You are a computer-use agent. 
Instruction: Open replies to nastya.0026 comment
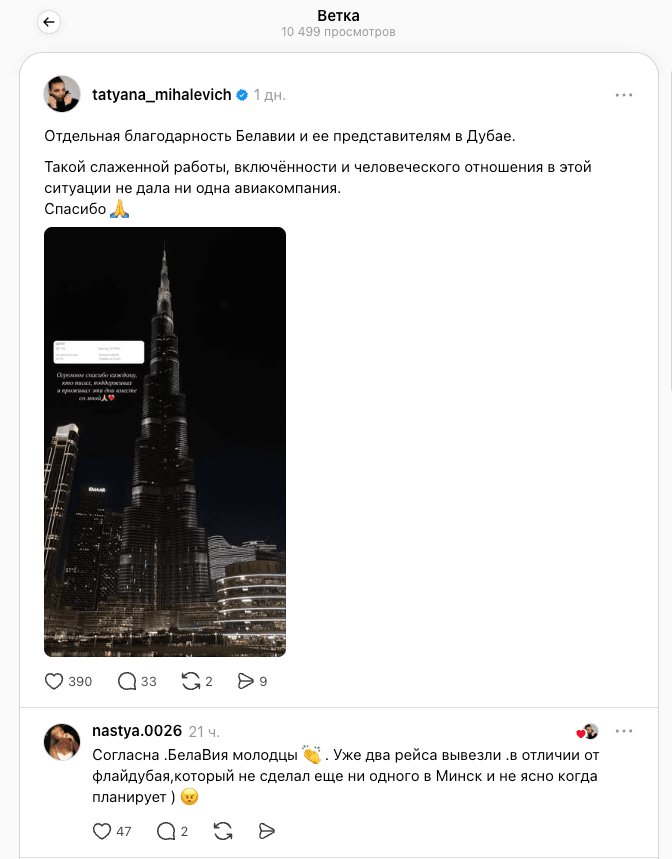pos(166,832)
